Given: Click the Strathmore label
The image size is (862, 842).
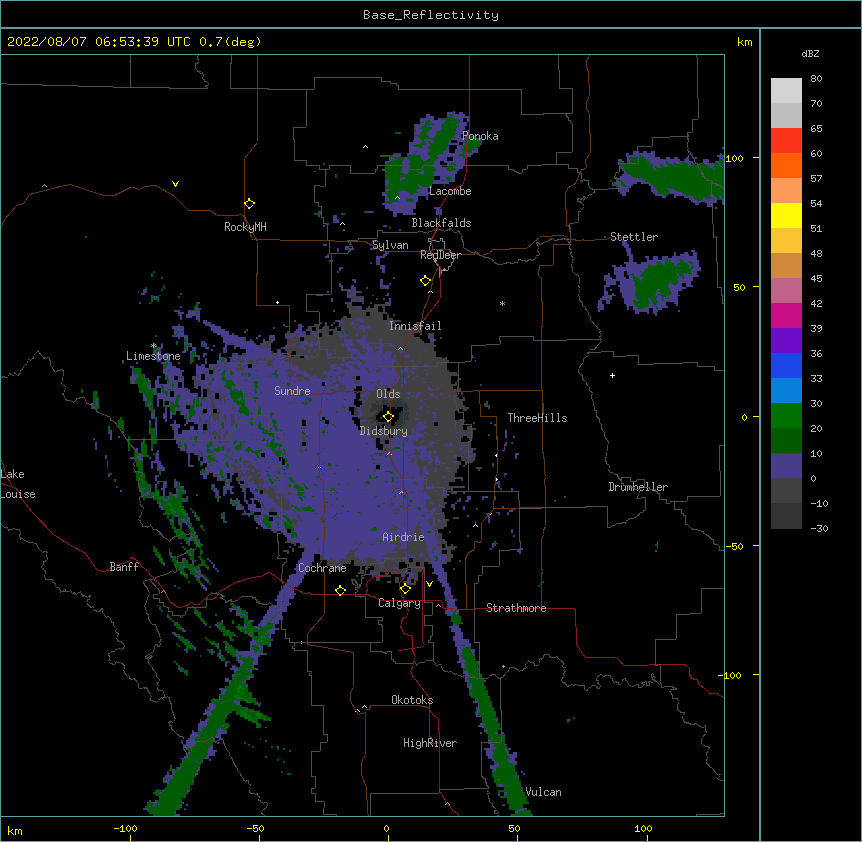Looking at the screenshot, I should (516, 608).
